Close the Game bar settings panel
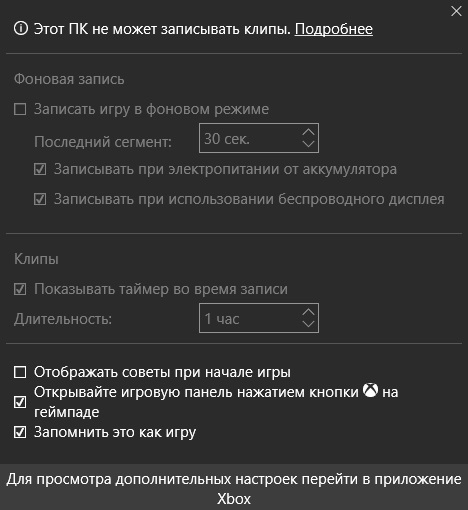Viewport: 468px width, 510px height. 456,11
